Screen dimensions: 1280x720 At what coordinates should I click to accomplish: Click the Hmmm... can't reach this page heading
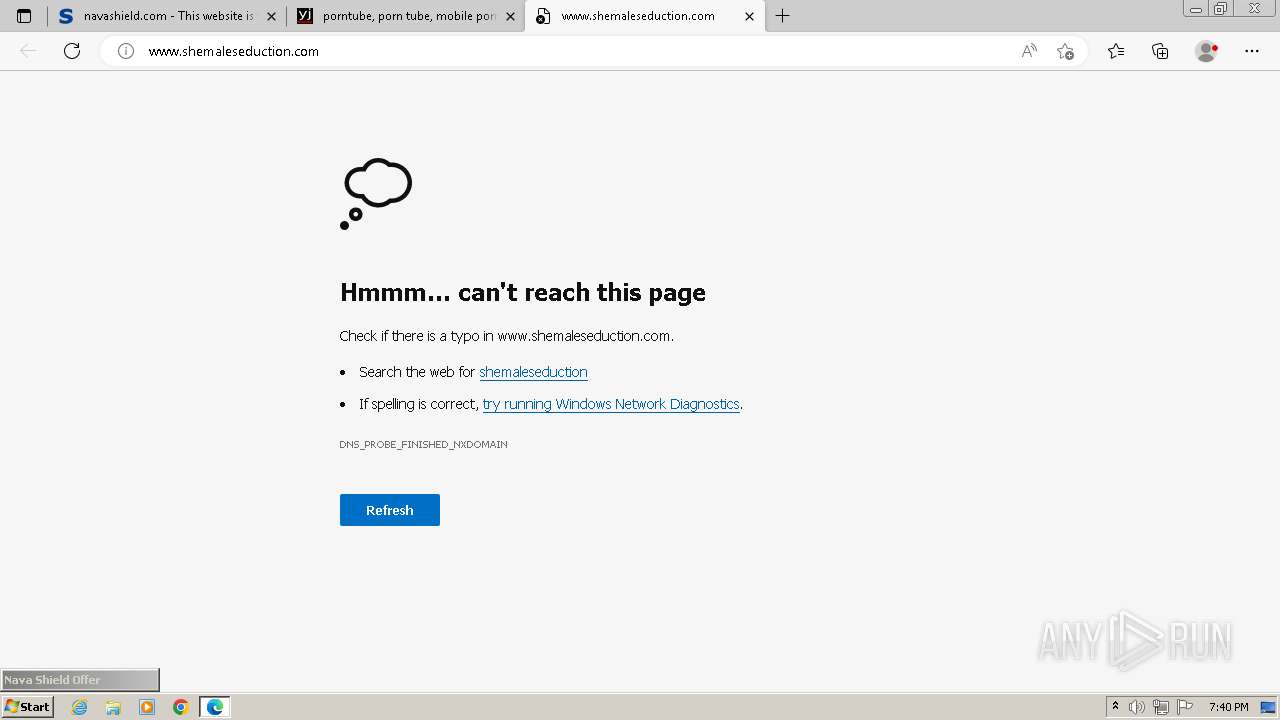tap(523, 292)
